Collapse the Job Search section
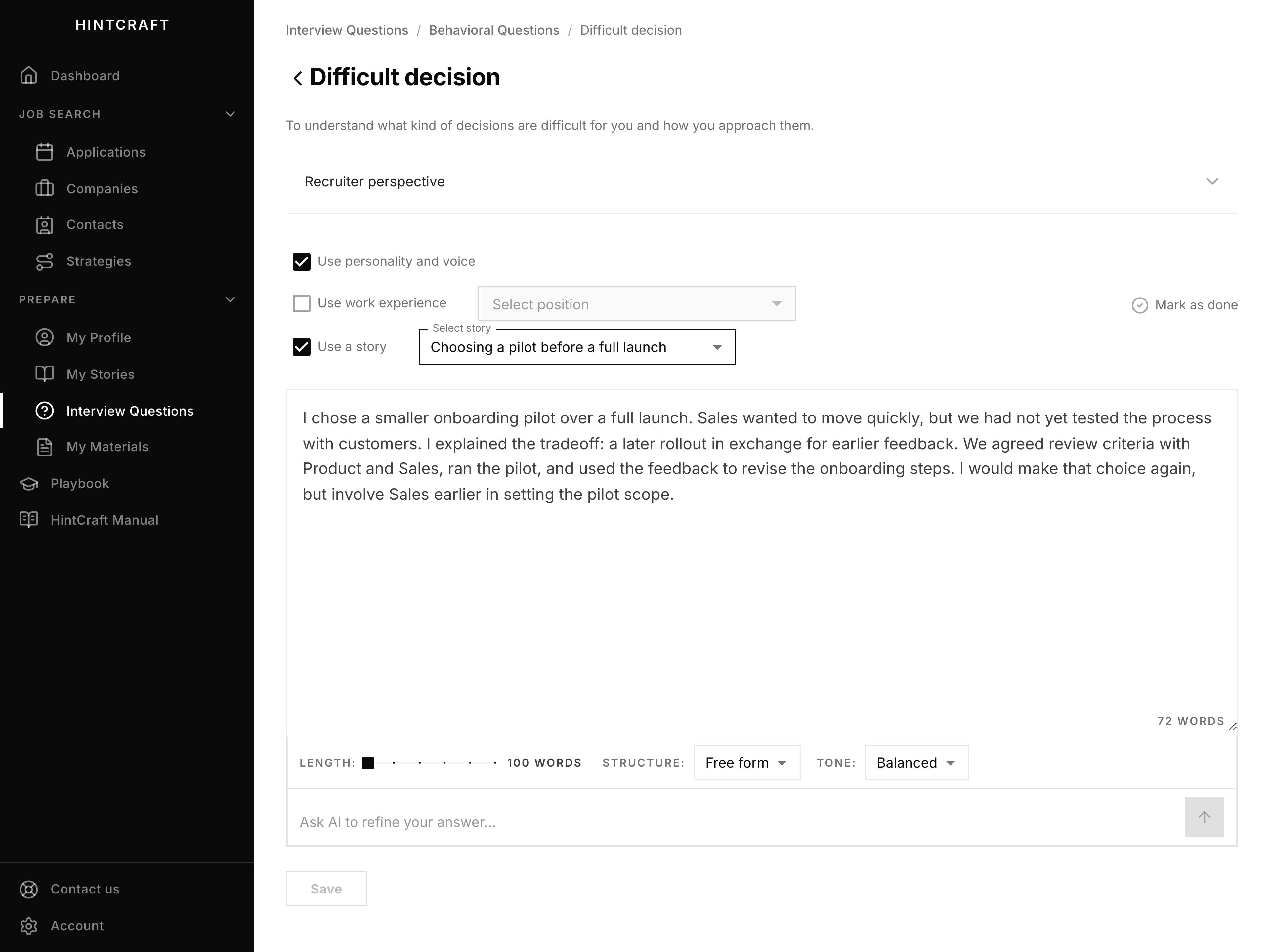 pos(230,114)
